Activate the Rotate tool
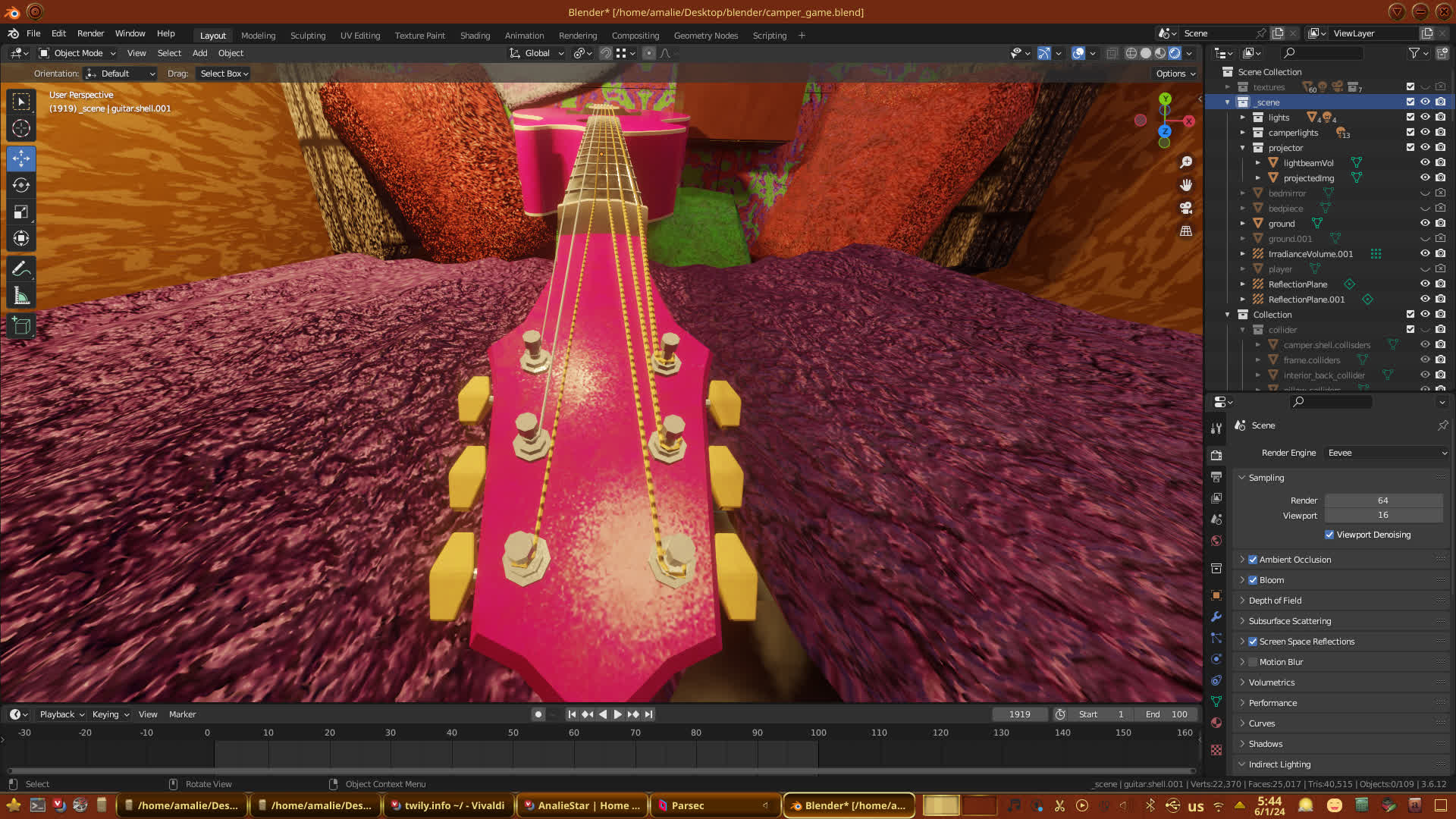 click(x=21, y=185)
